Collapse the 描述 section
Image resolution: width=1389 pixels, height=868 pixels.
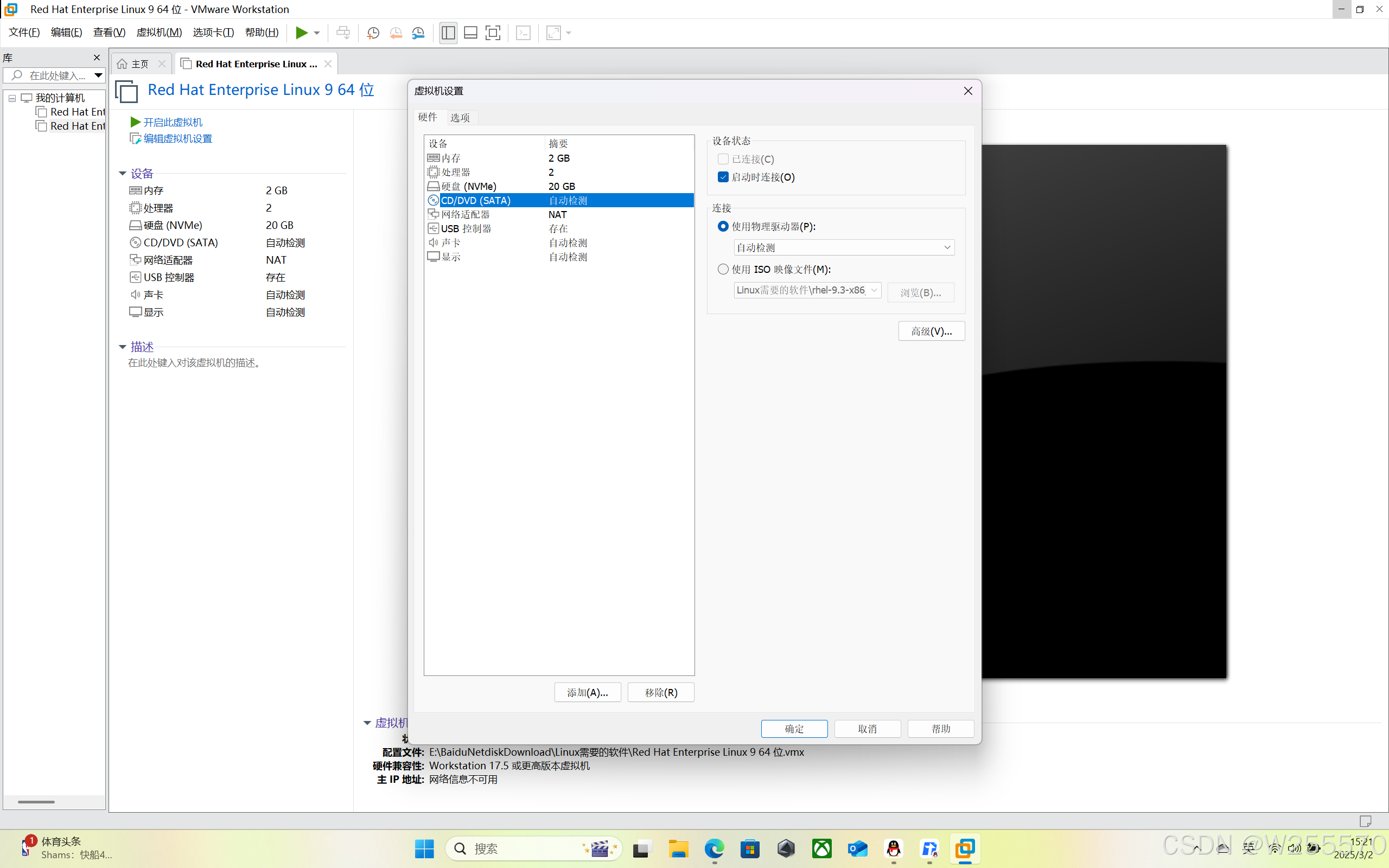[122, 347]
